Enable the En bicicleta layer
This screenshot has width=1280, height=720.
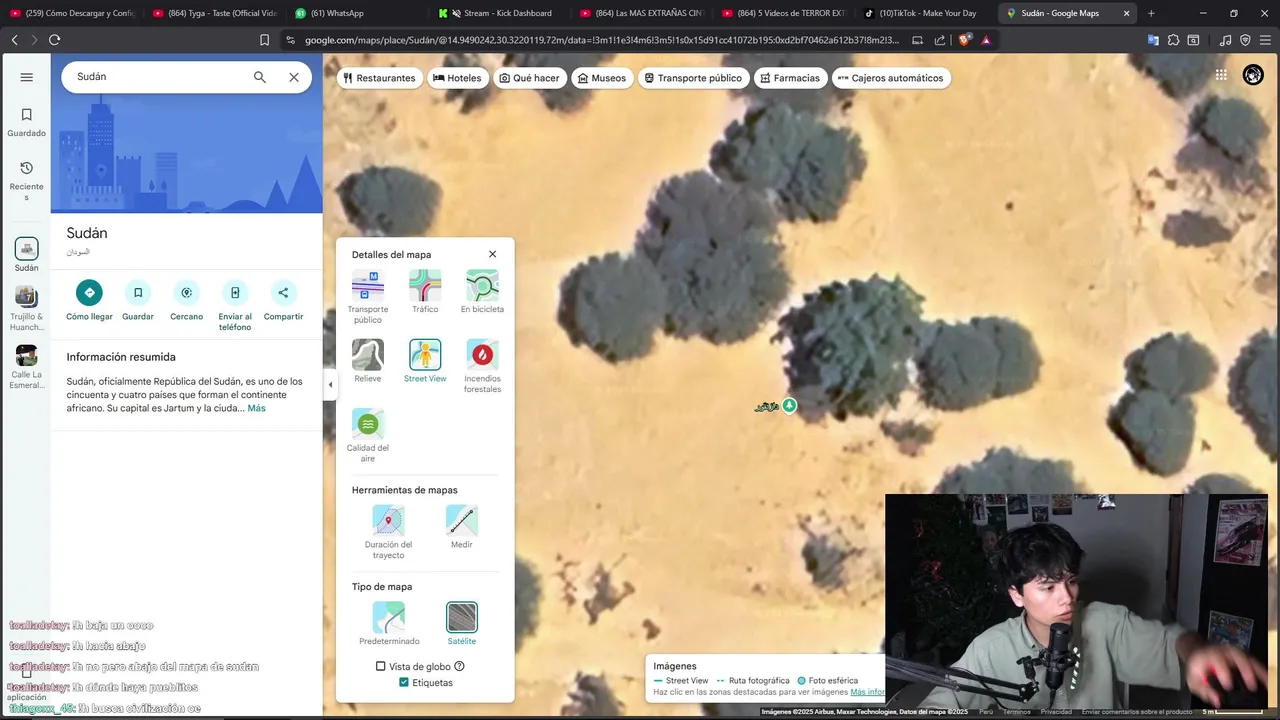(x=482, y=292)
